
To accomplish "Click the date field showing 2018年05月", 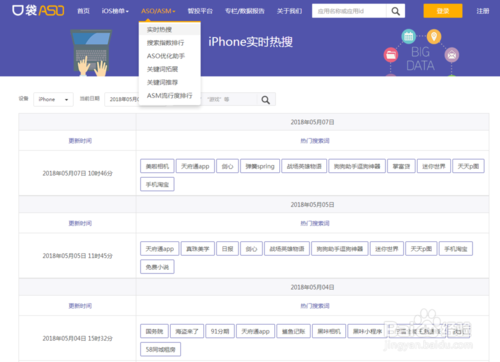I will 122,99.
